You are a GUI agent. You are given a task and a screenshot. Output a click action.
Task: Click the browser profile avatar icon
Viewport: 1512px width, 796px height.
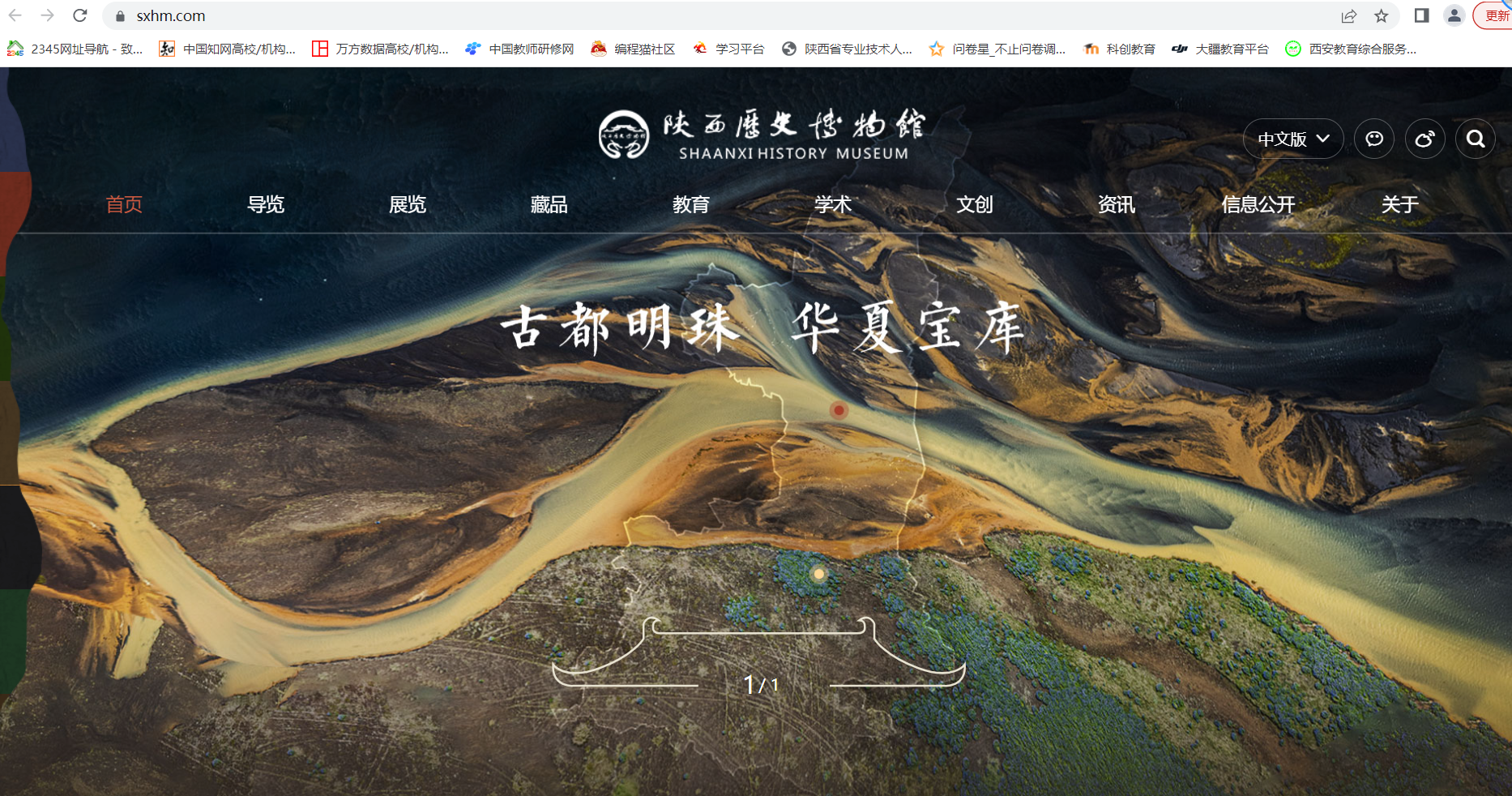pos(1454,15)
